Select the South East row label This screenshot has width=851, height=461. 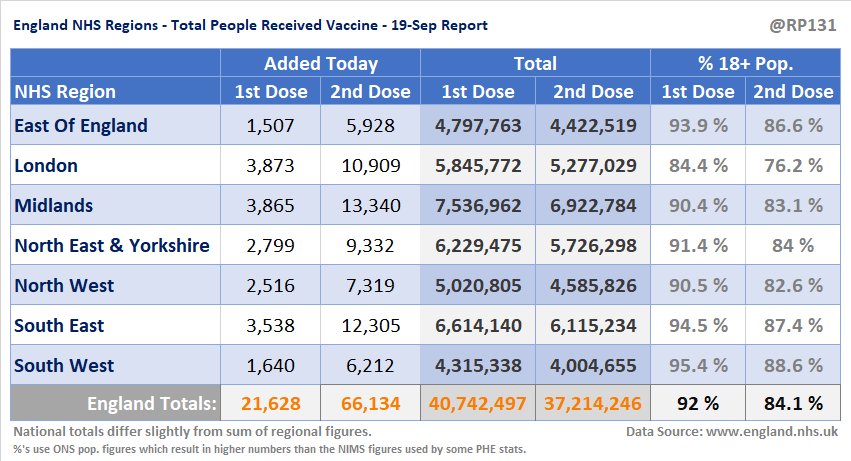[59, 326]
